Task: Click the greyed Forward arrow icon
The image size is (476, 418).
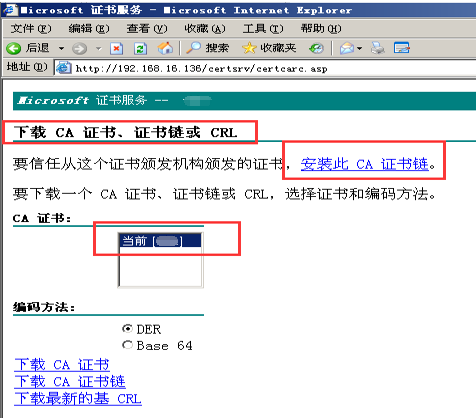Action: [79, 49]
